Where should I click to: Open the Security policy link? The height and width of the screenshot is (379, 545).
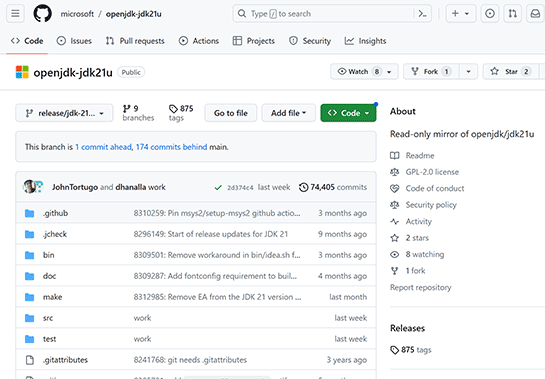coord(431,205)
